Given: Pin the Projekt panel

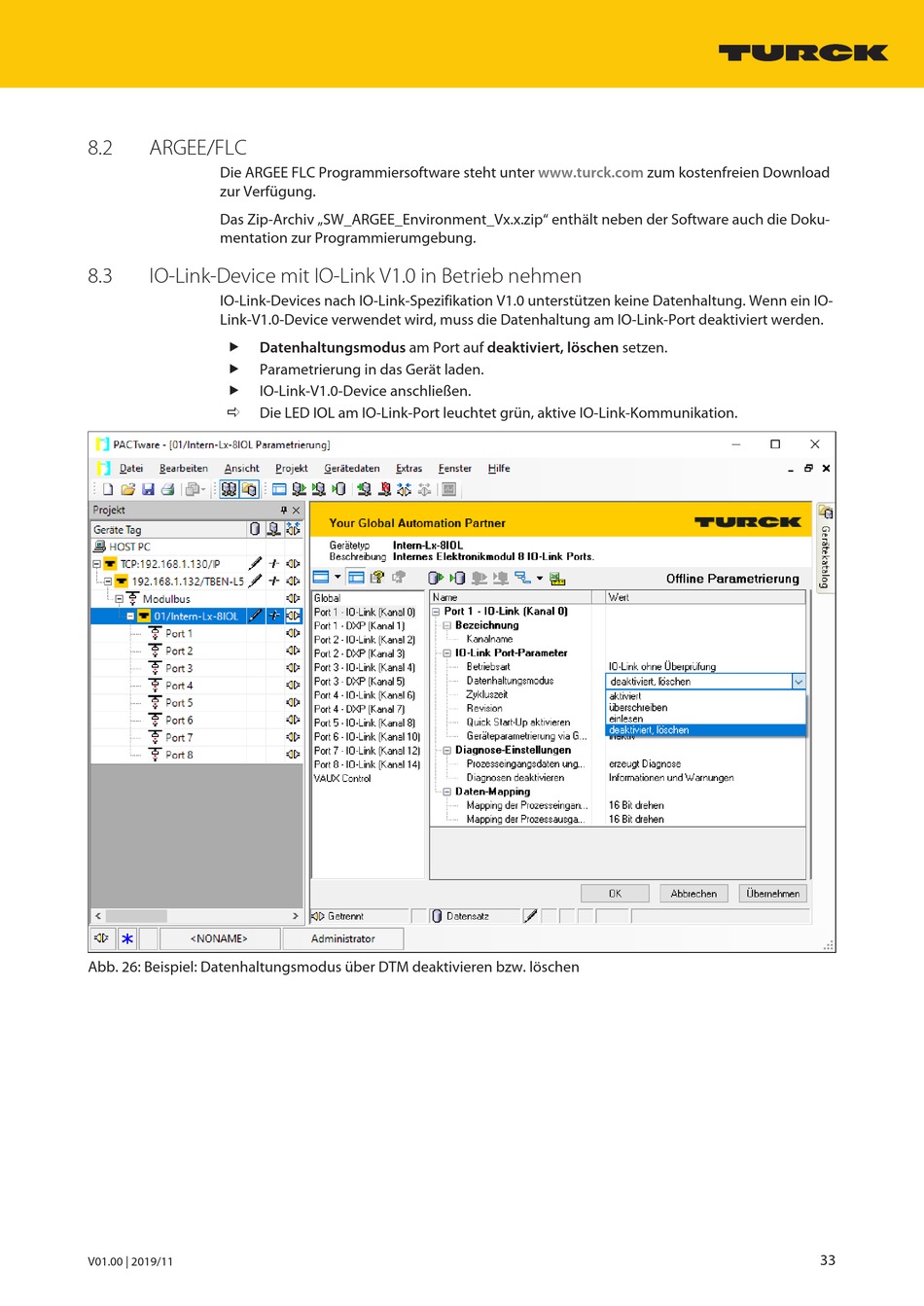Looking at the screenshot, I should [284, 511].
